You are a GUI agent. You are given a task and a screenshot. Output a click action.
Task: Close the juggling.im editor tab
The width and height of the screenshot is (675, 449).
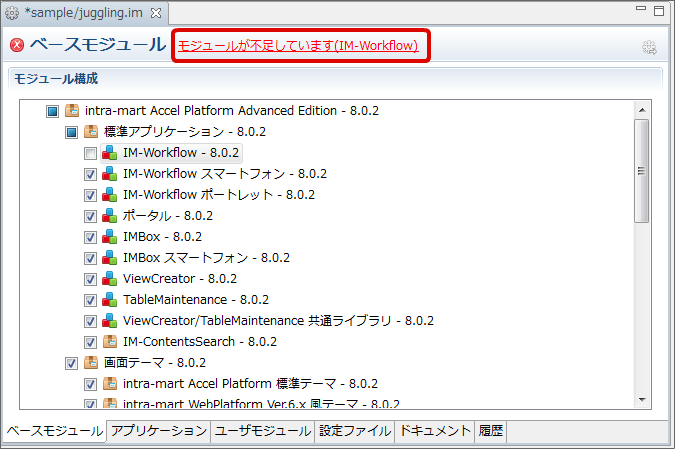pyautogui.click(x=156, y=13)
